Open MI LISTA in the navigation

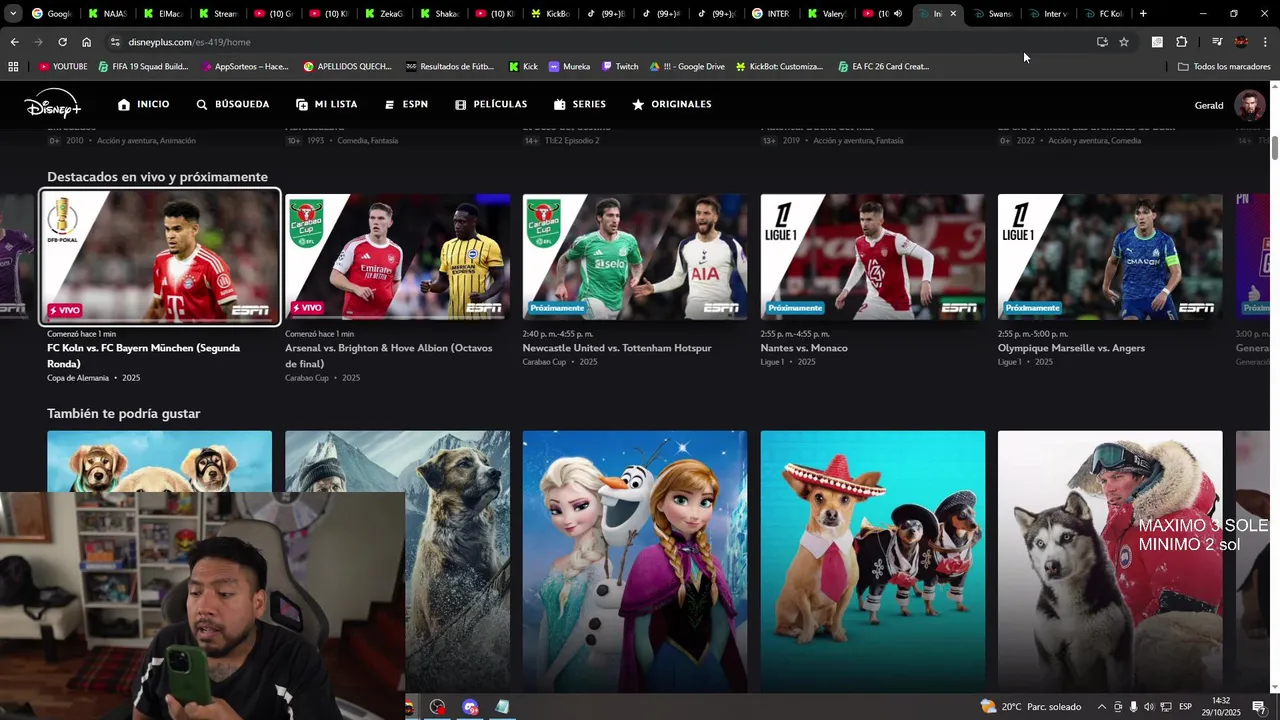(326, 104)
